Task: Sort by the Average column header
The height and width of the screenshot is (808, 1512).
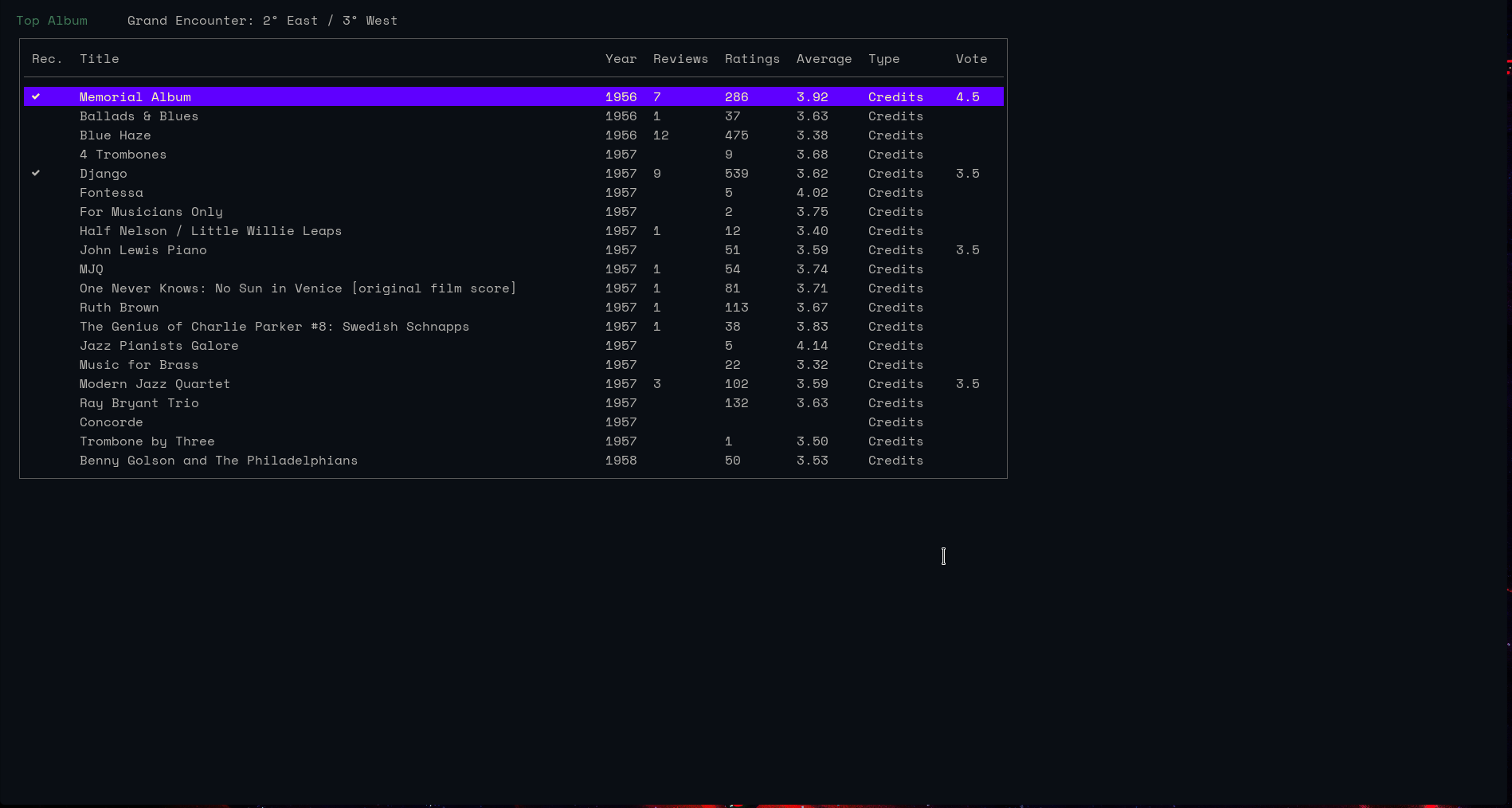Action: 824,59
